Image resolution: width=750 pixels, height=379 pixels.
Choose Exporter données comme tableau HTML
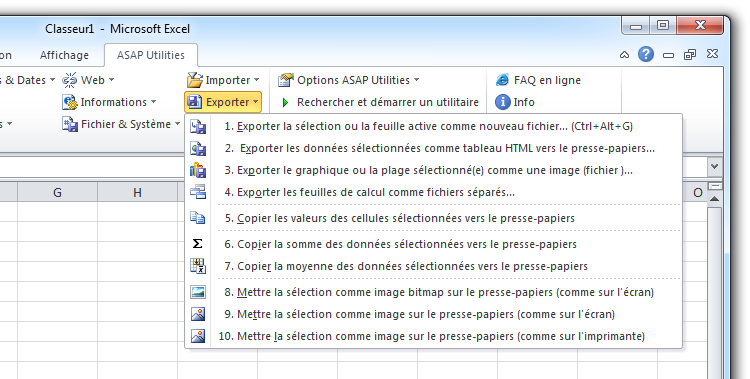click(433, 148)
